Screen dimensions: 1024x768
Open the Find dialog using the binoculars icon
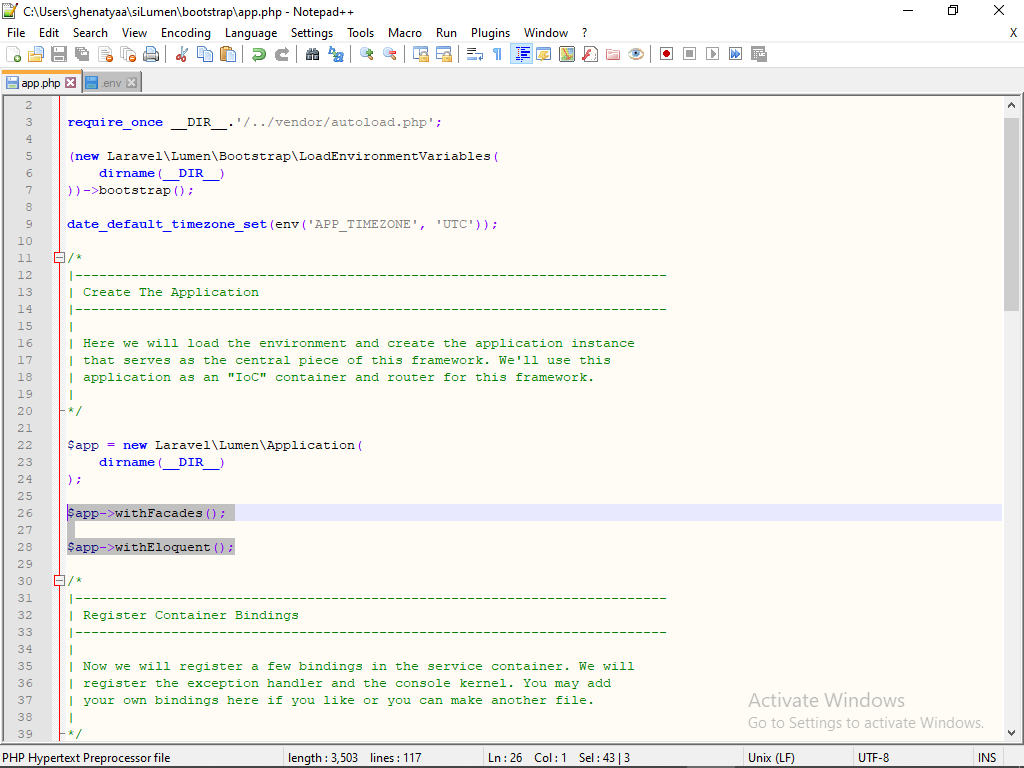(310, 54)
